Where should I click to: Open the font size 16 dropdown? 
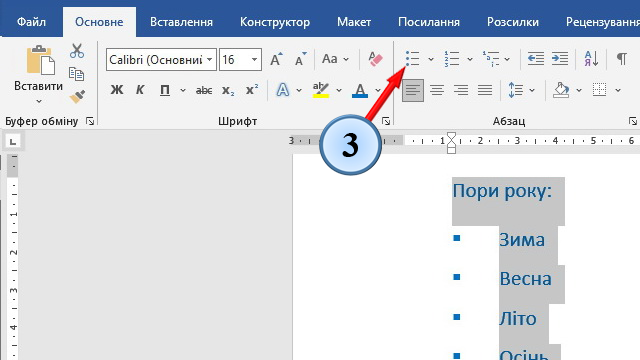pos(254,60)
